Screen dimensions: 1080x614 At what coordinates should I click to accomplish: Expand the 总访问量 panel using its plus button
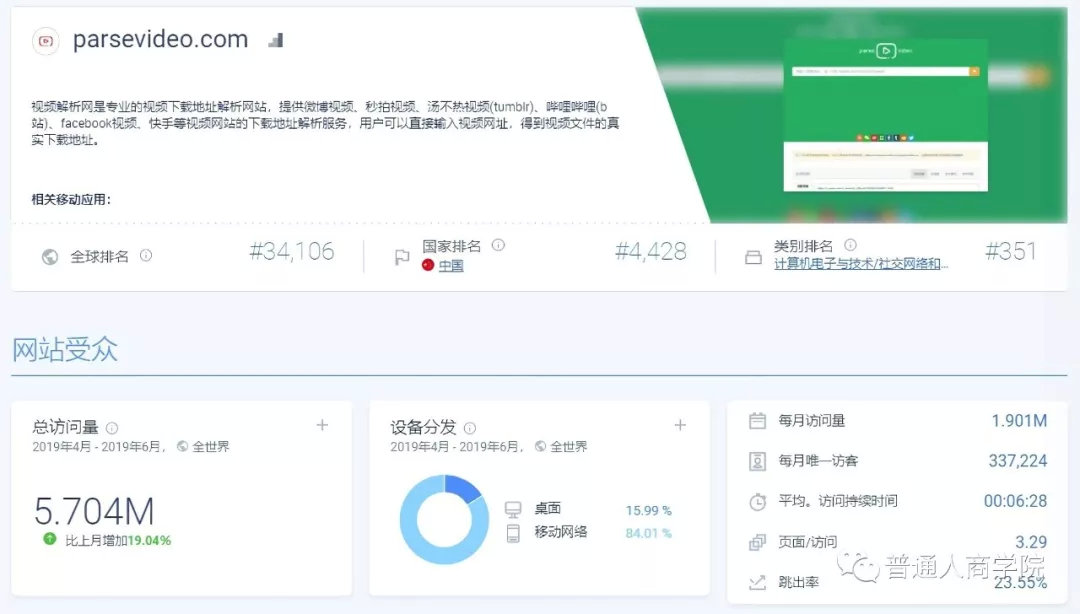(322, 424)
